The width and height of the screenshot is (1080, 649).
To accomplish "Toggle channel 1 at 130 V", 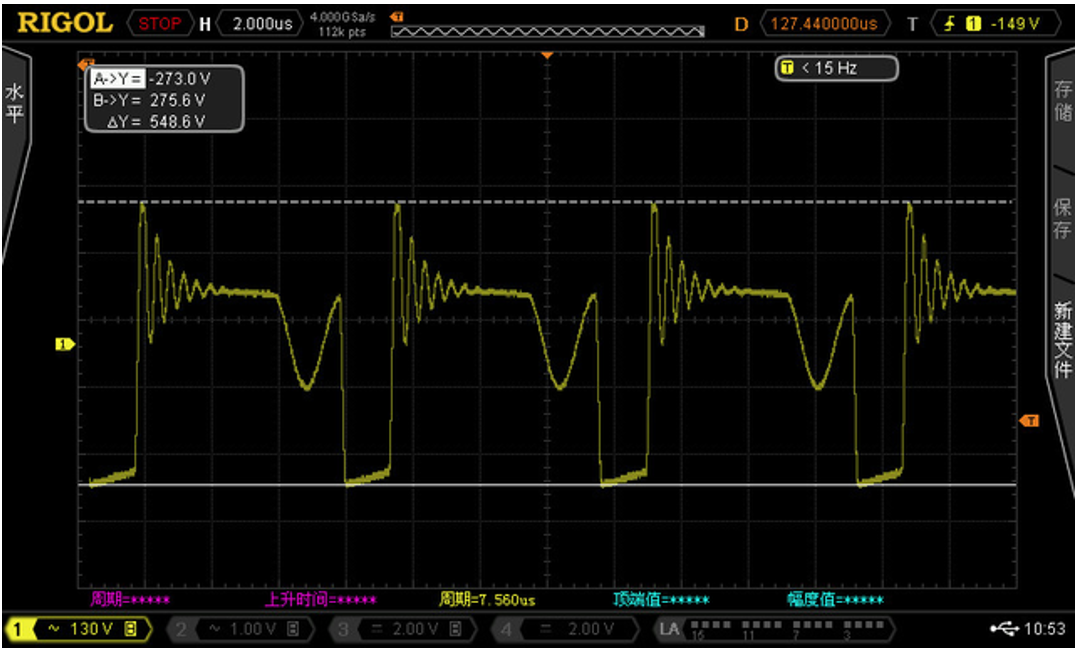I will tap(79, 629).
